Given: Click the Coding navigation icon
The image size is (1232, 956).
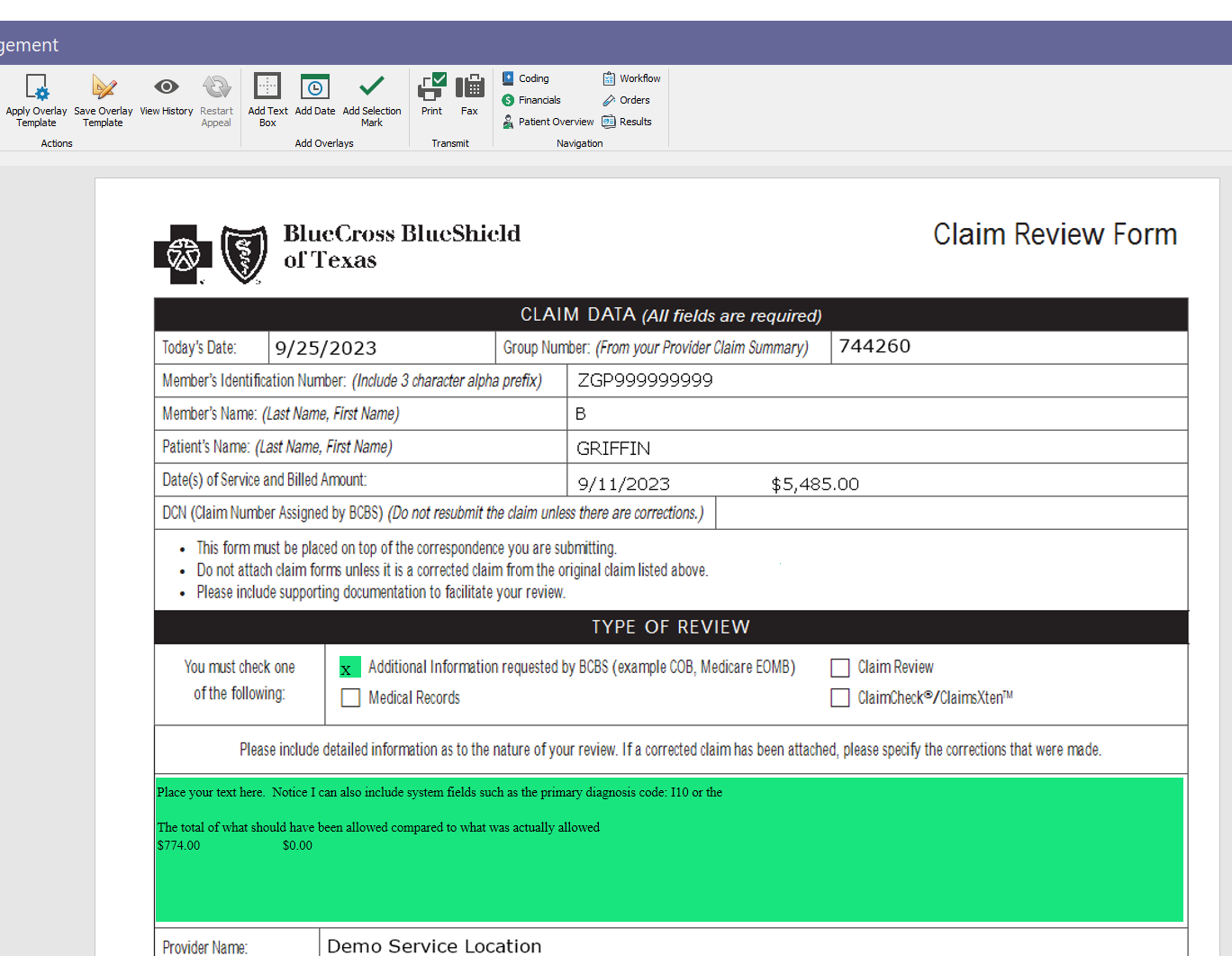Looking at the screenshot, I should [x=508, y=78].
